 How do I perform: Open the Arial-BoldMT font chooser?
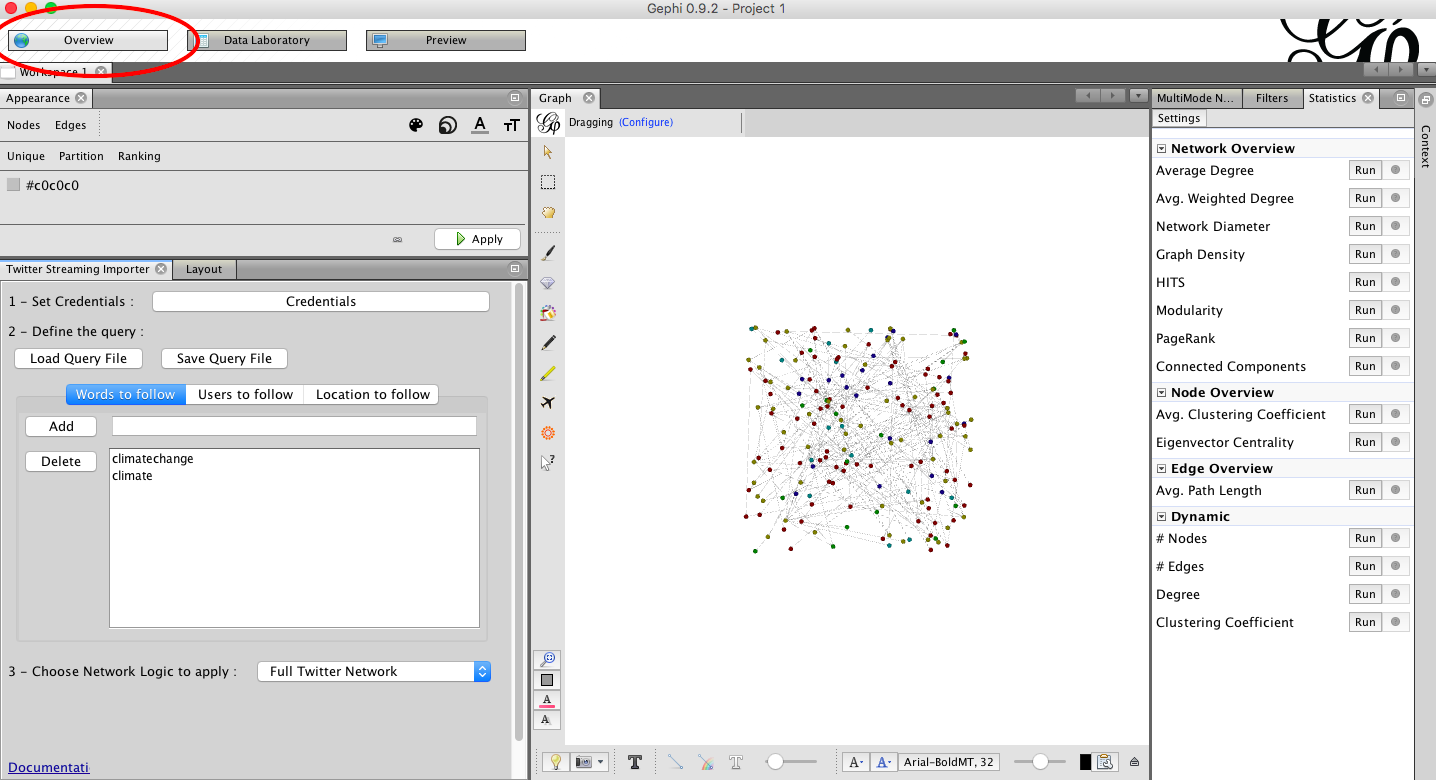pos(949,762)
